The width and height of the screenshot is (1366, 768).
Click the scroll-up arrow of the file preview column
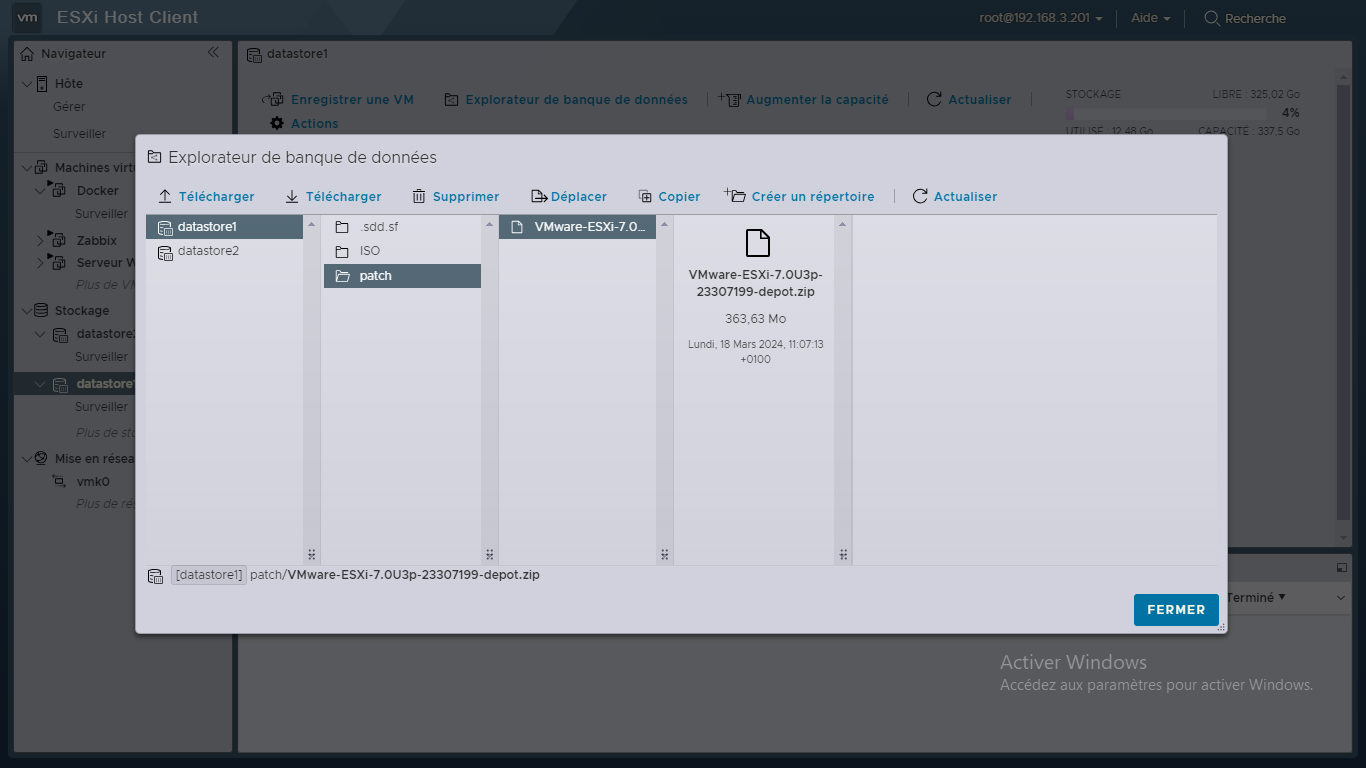tap(843, 223)
